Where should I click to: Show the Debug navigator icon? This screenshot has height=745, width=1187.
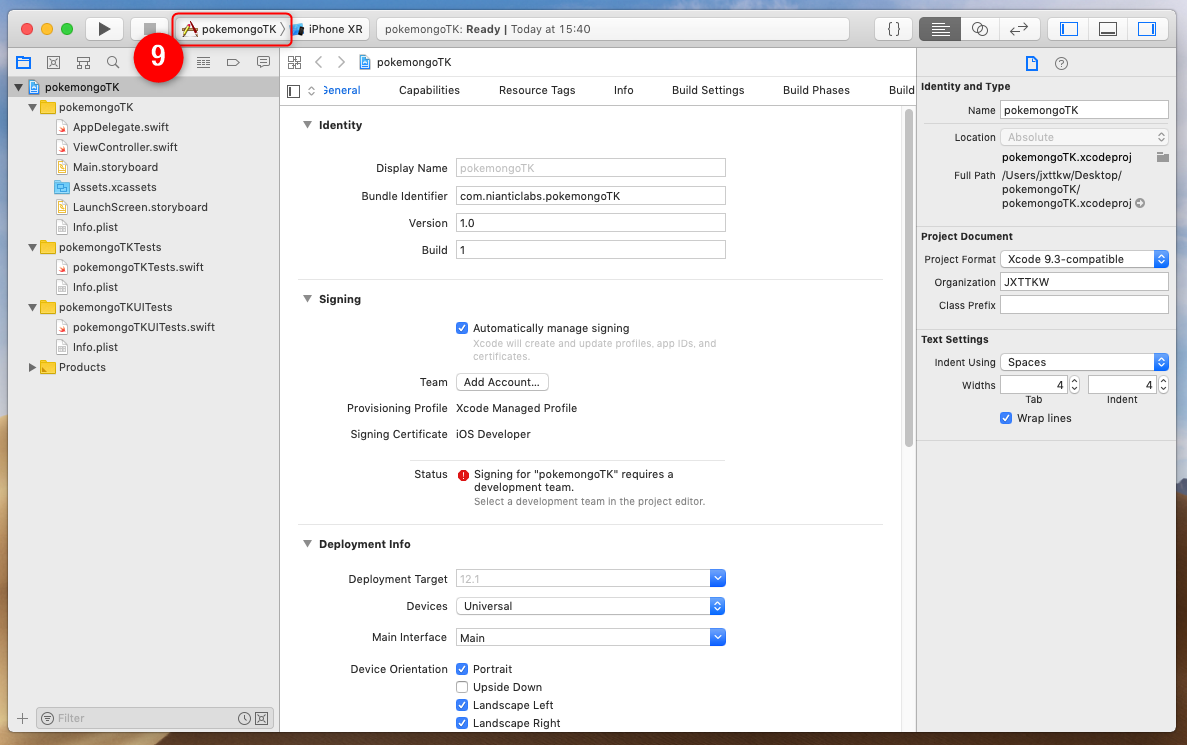[204, 62]
